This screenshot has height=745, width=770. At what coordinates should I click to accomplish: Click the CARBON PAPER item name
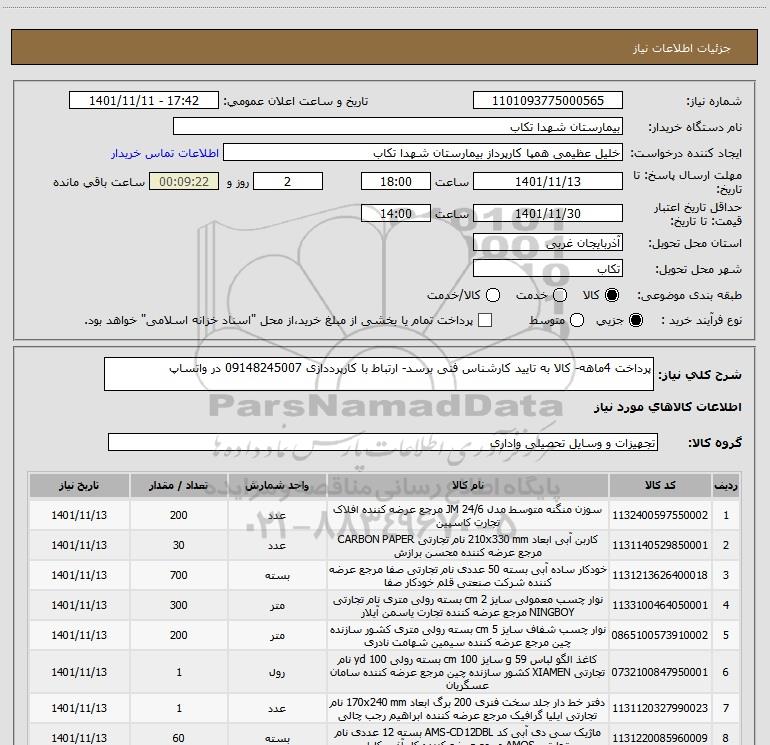(468, 546)
